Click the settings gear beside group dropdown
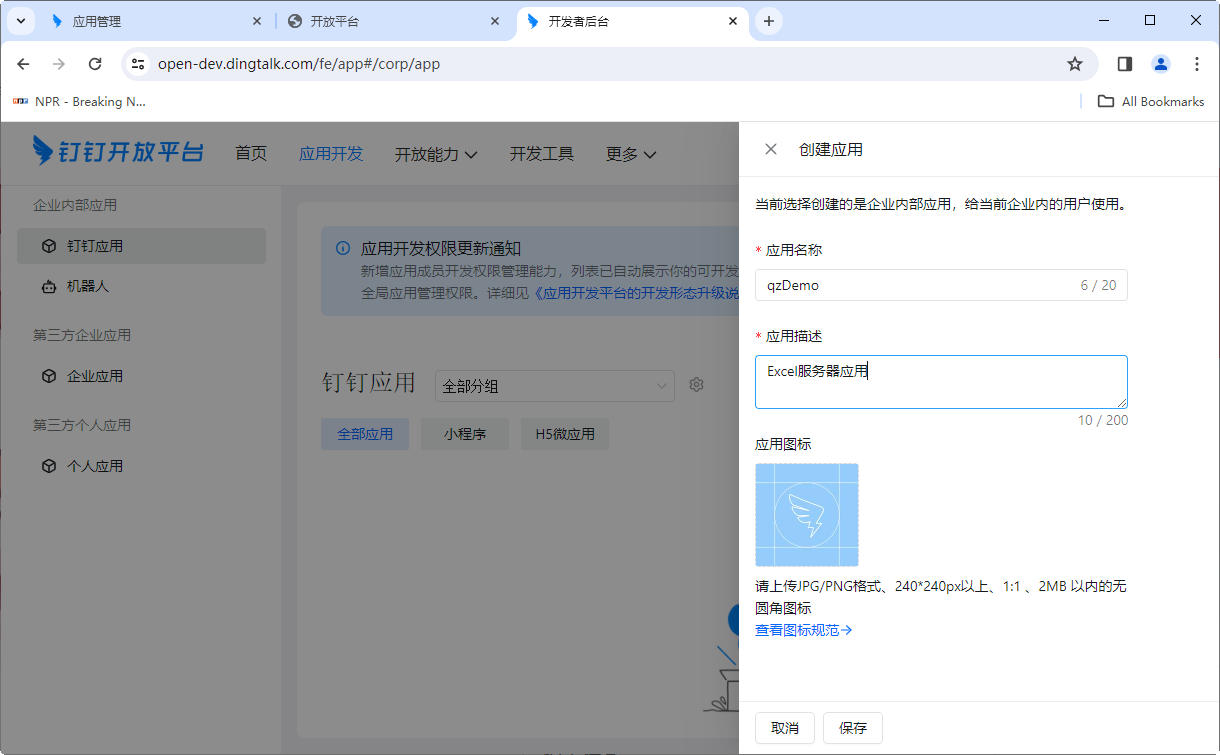Image resolution: width=1220 pixels, height=755 pixels. pos(697,385)
